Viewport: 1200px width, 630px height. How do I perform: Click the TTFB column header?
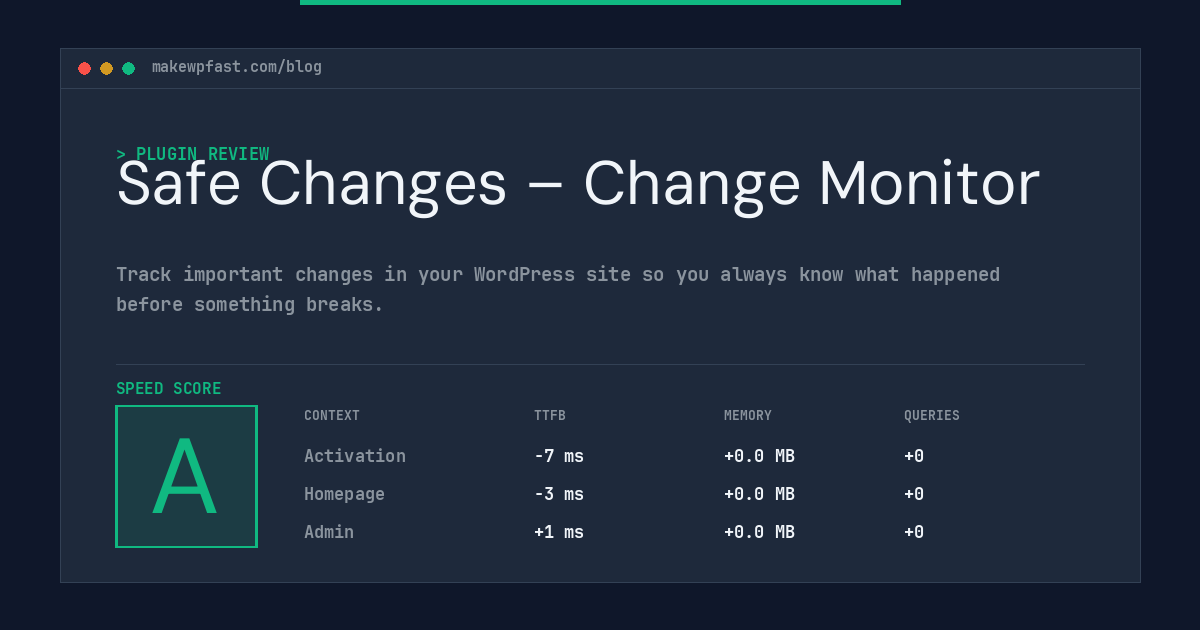pos(550,416)
